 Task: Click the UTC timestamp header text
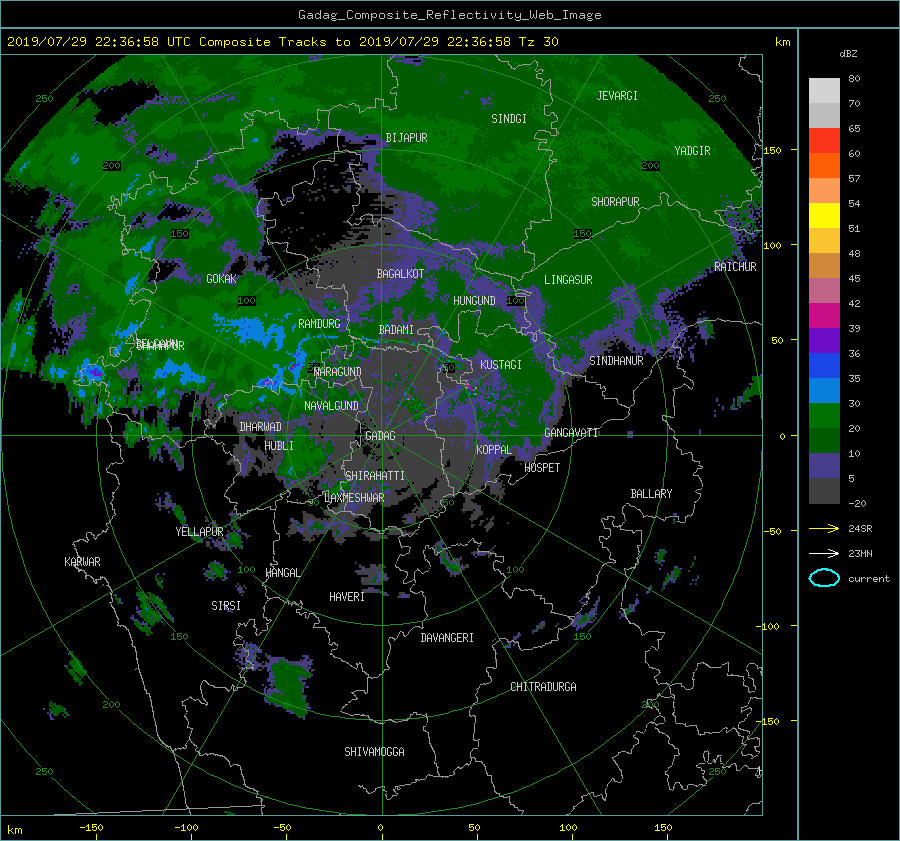point(282,42)
